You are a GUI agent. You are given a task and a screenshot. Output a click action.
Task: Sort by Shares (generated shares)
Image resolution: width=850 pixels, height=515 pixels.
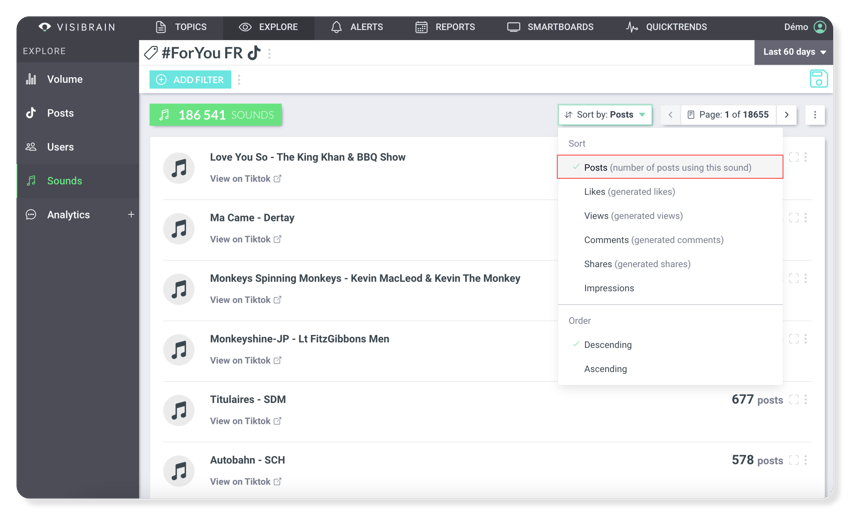point(670,264)
